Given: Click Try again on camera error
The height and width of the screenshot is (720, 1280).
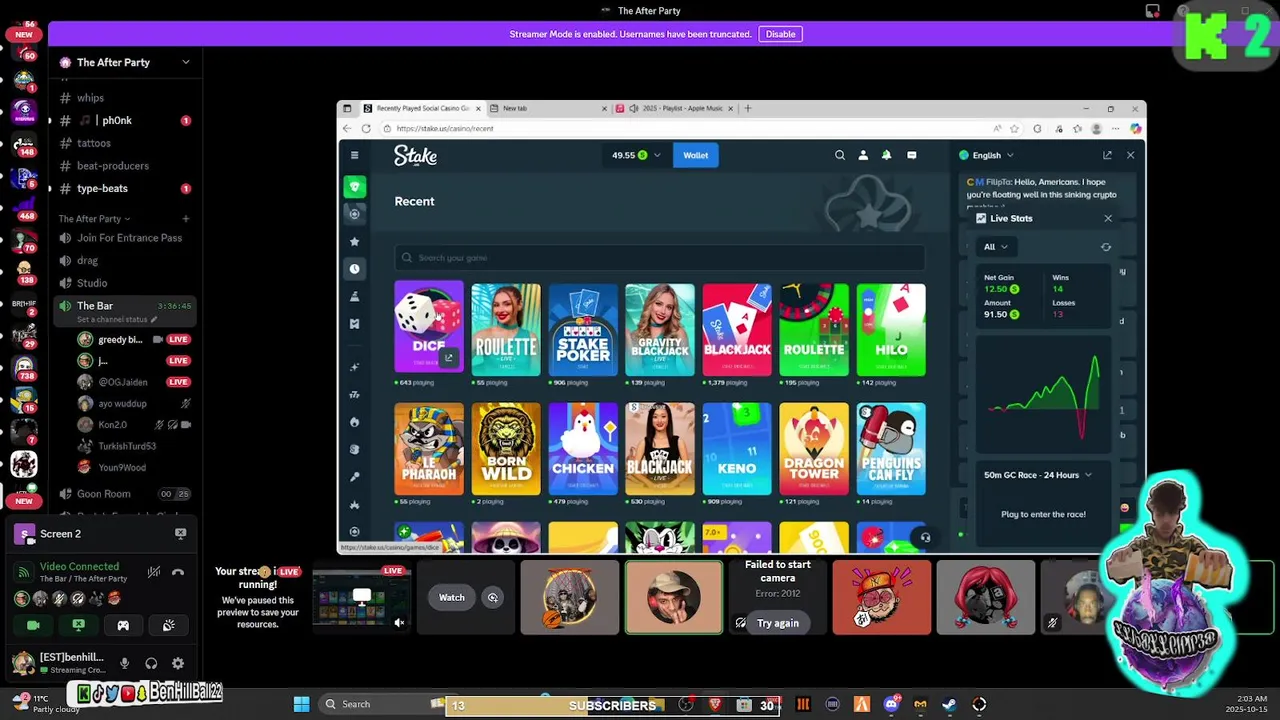Looking at the screenshot, I should pyautogui.click(x=778, y=623).
